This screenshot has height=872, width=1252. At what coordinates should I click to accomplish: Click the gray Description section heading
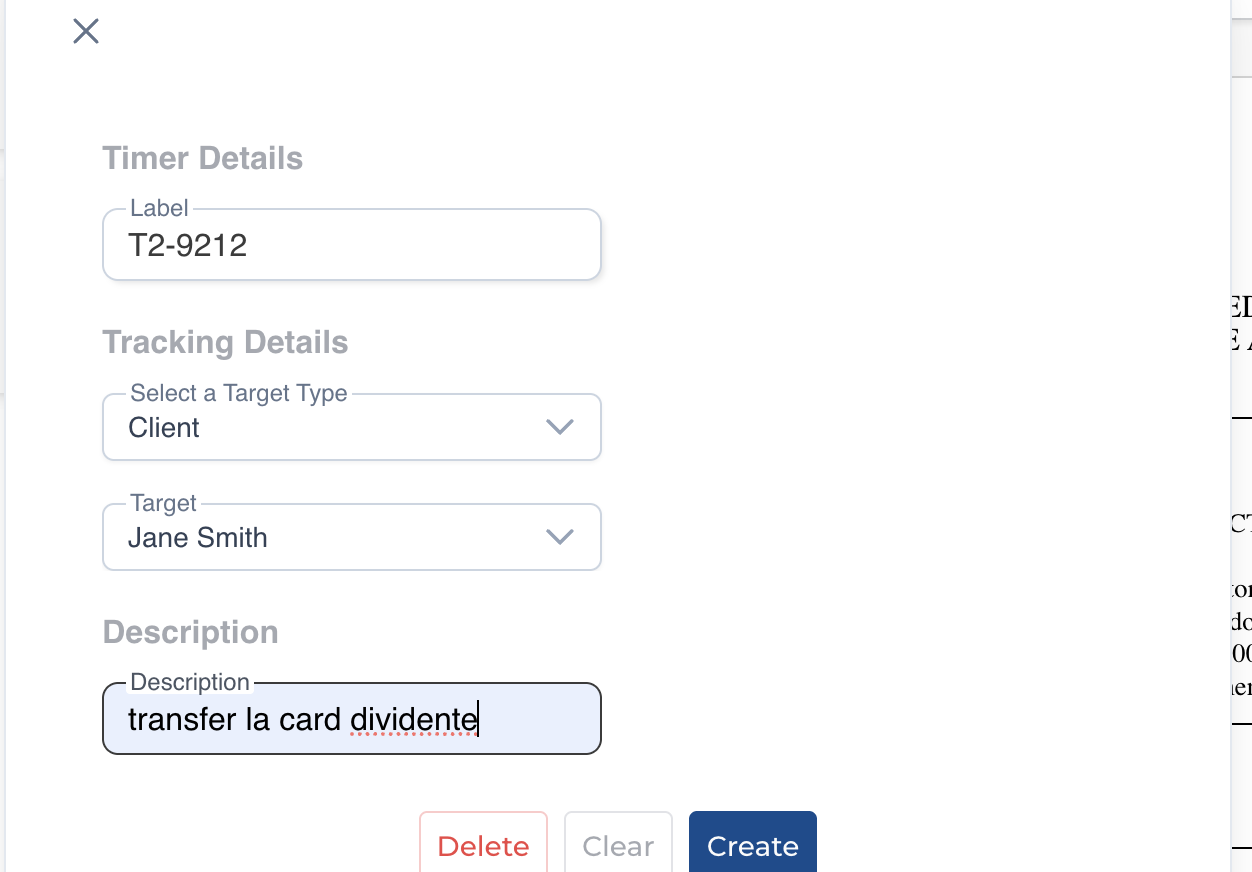[190, 632]
